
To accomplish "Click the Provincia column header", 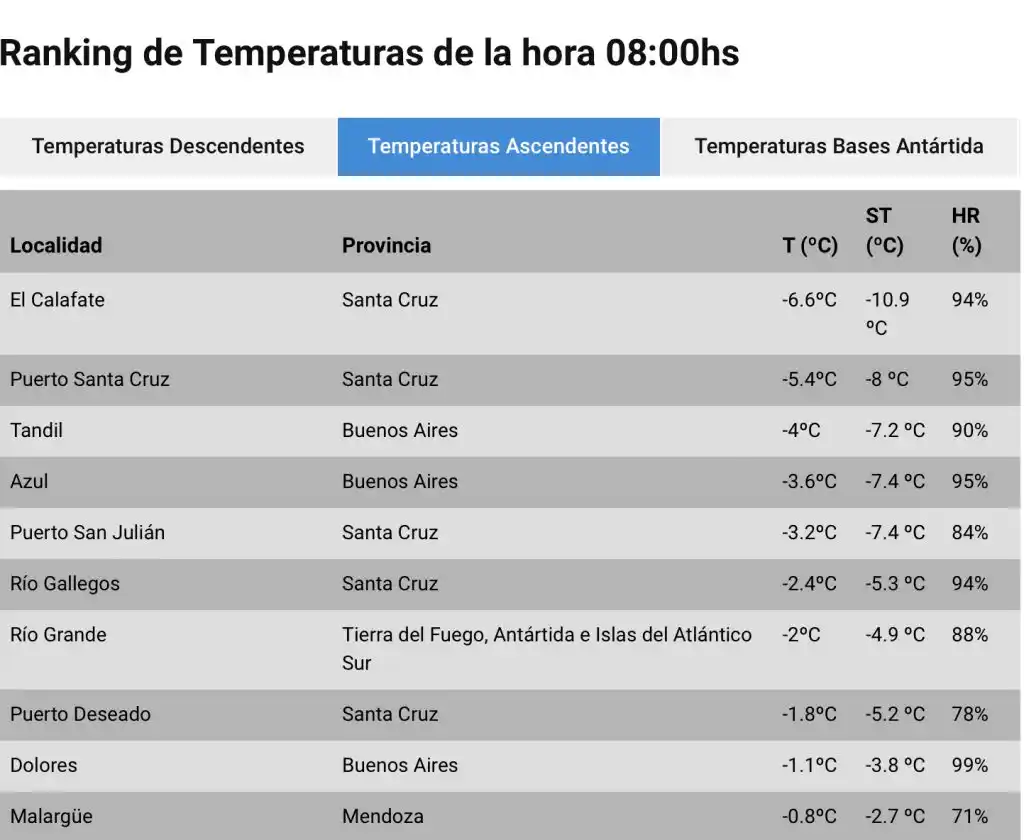I will (x=386, y=245).
